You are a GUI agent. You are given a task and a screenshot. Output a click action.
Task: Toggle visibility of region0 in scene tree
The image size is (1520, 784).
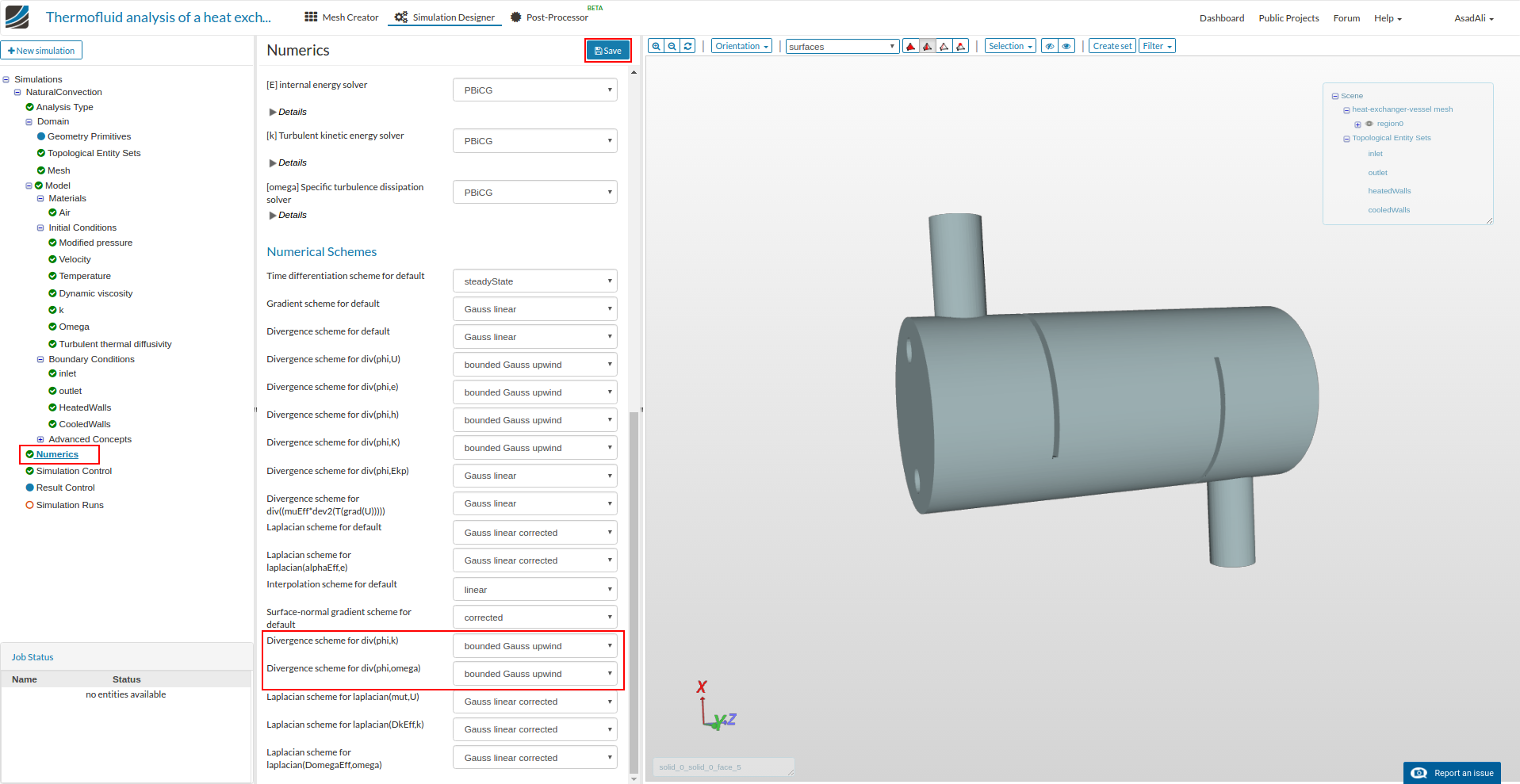point(1369,124)
